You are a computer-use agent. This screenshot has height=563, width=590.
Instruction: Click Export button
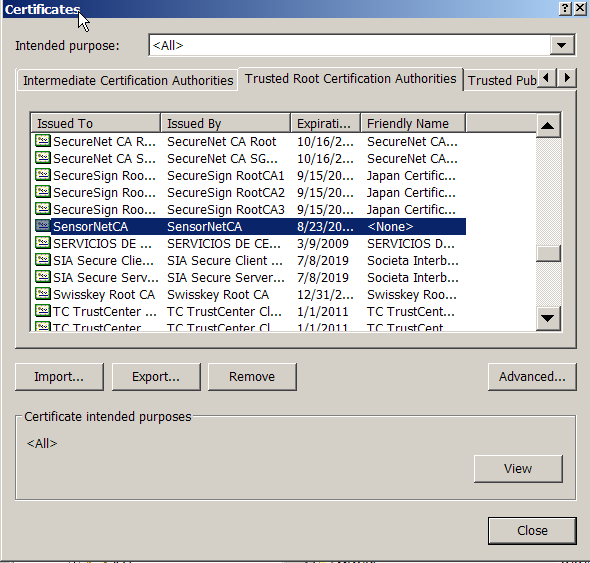[156, 377]
